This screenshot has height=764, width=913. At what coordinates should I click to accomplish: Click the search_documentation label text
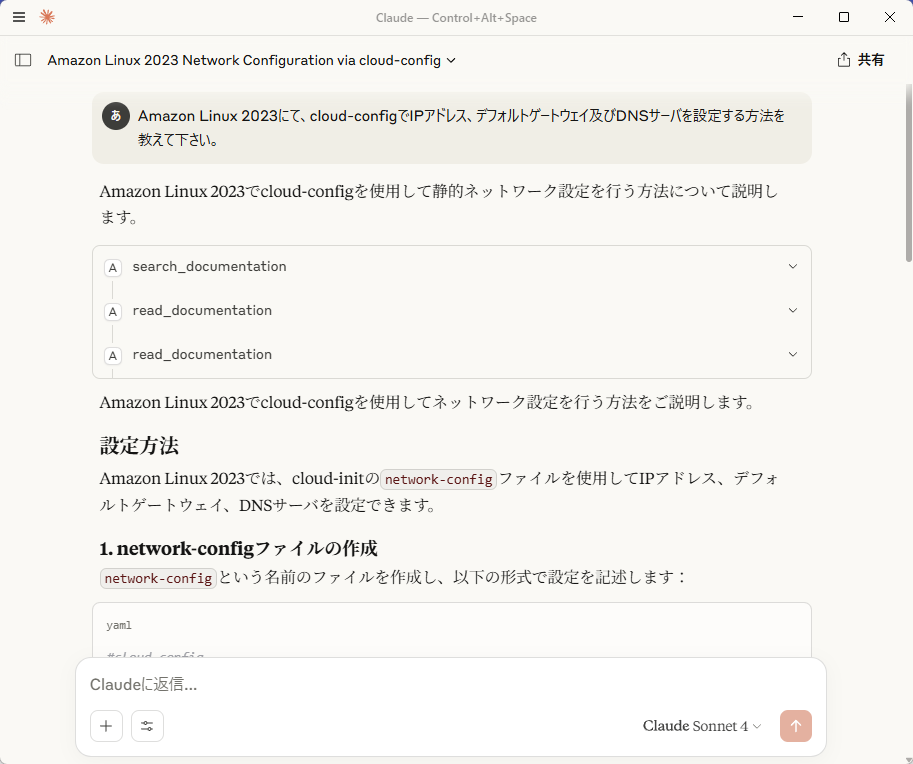pyautogui.click(x=210, y=267)
